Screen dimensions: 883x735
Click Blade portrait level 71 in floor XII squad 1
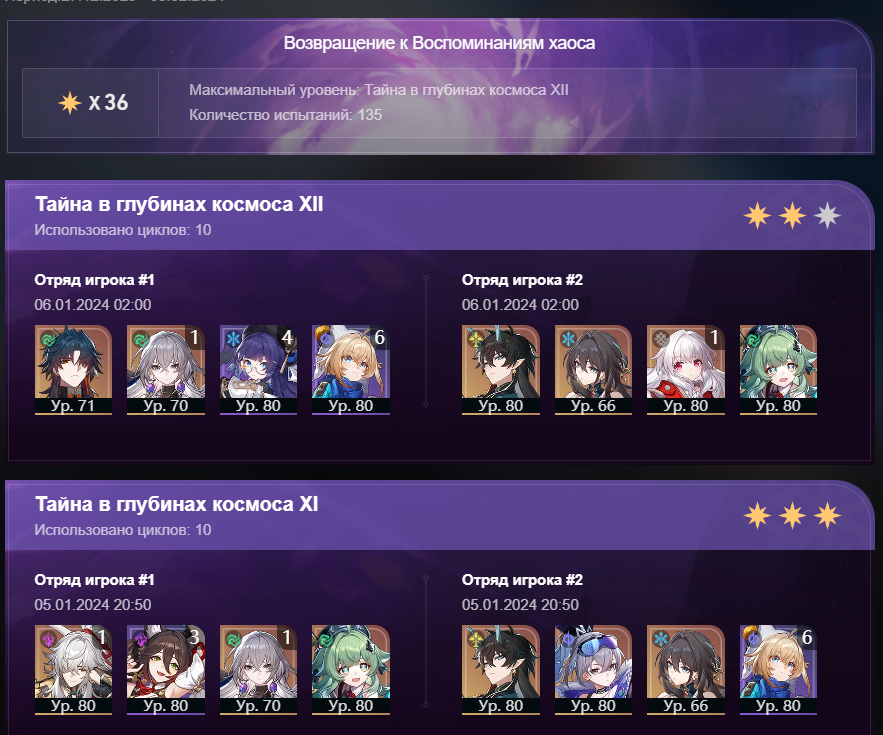(x=73, y=369)
